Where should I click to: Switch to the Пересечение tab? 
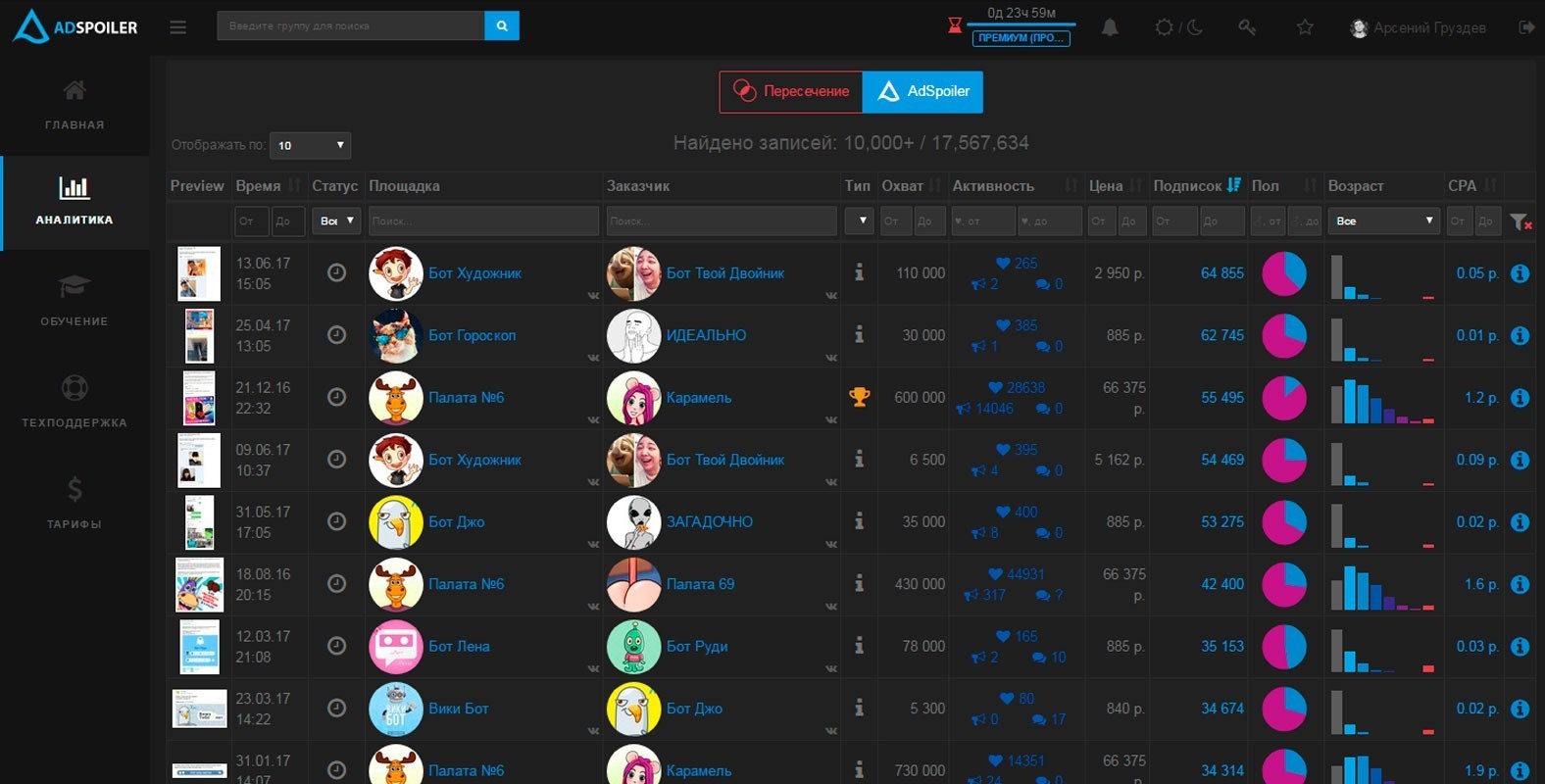pos(791,92)
